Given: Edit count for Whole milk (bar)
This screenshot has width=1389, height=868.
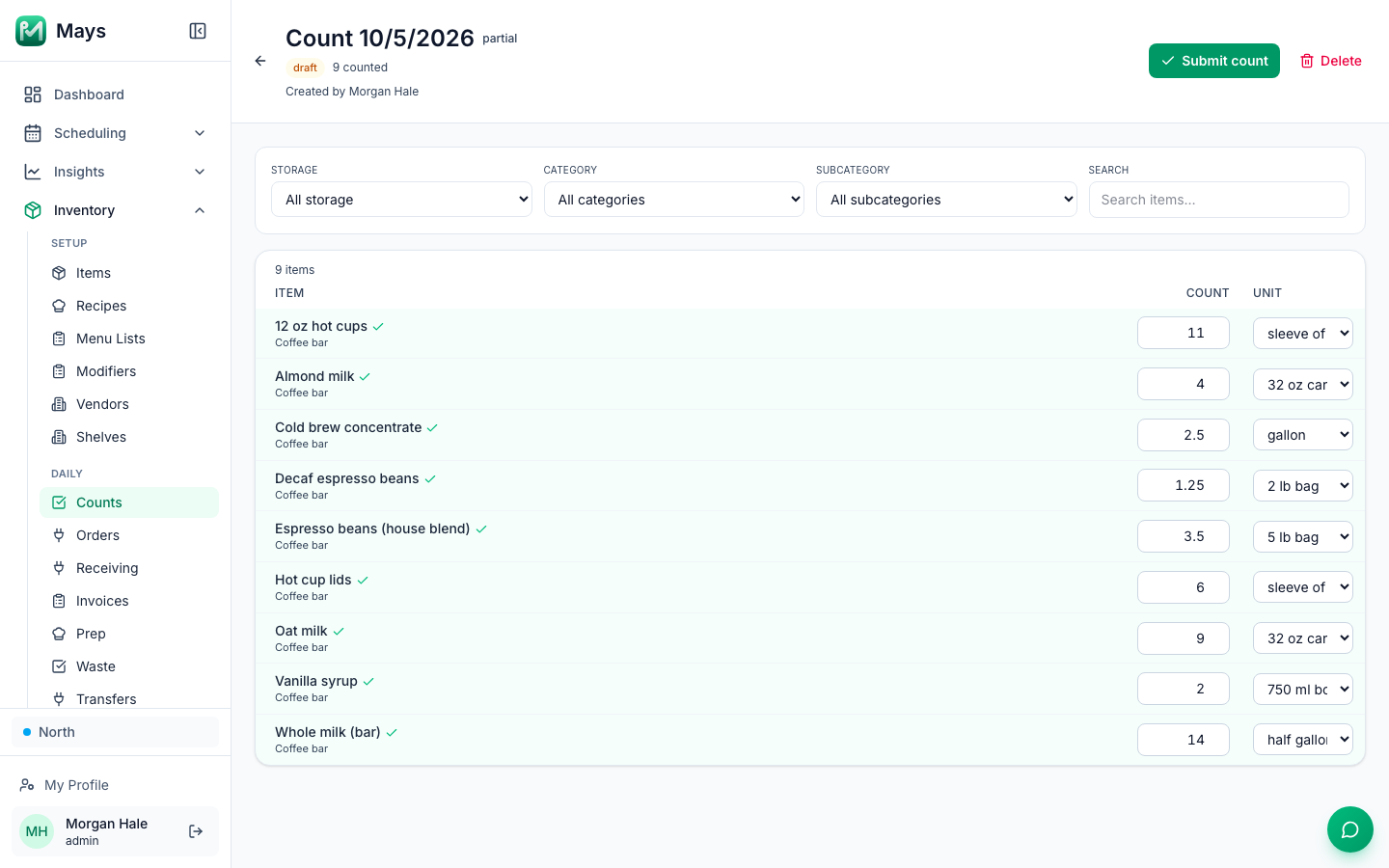Looking at the screenshot, I should tap(1184, 740).
